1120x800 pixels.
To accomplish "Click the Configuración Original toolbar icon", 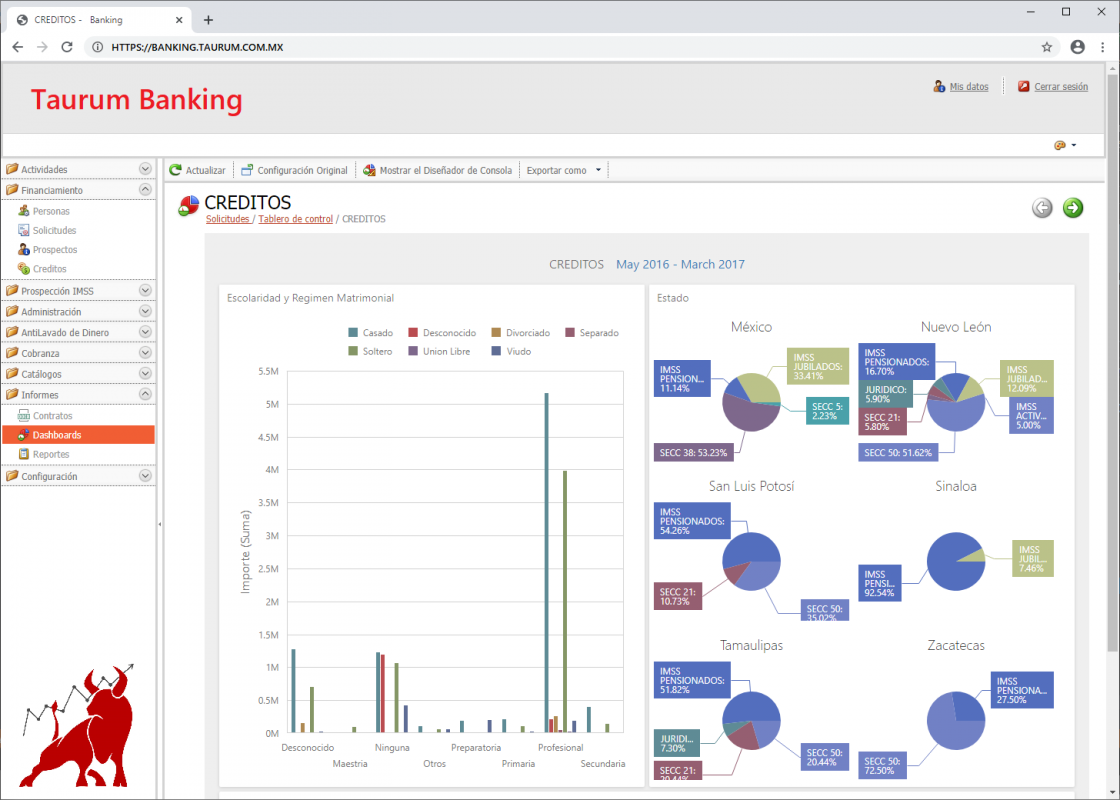I will click(x=247, y=171).
